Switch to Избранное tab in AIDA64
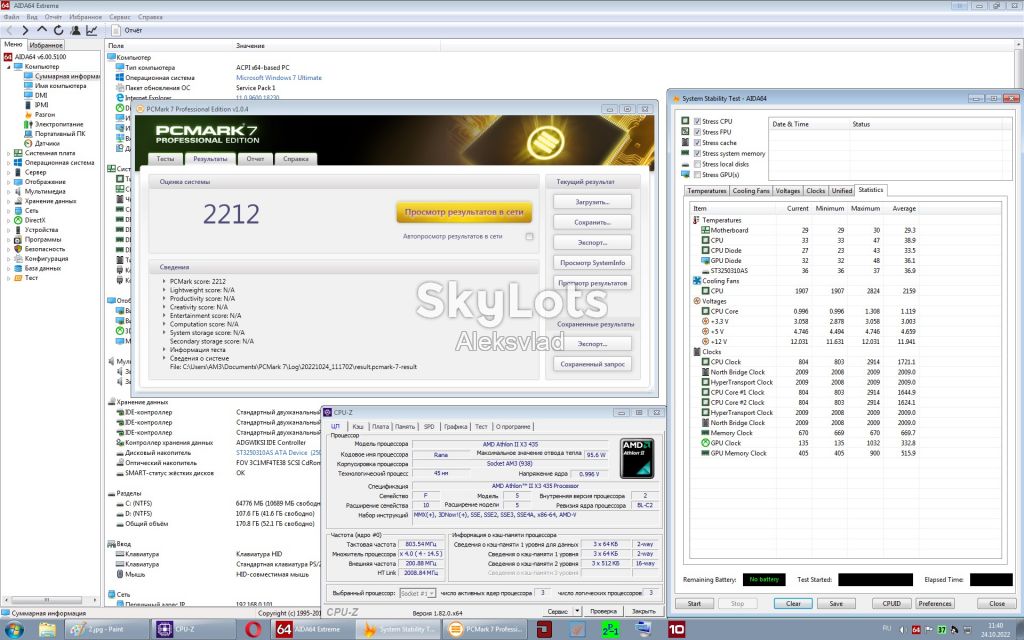This screenshot has width=1024, height=640. [x=46, y=45]
